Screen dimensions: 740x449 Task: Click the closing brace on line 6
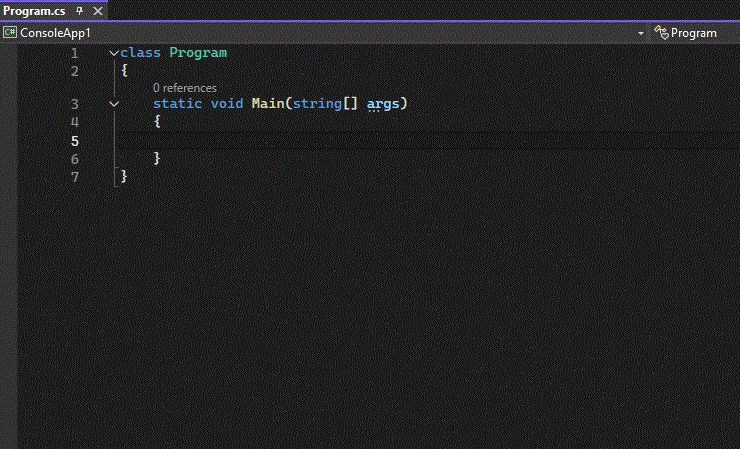pos(157,158)
